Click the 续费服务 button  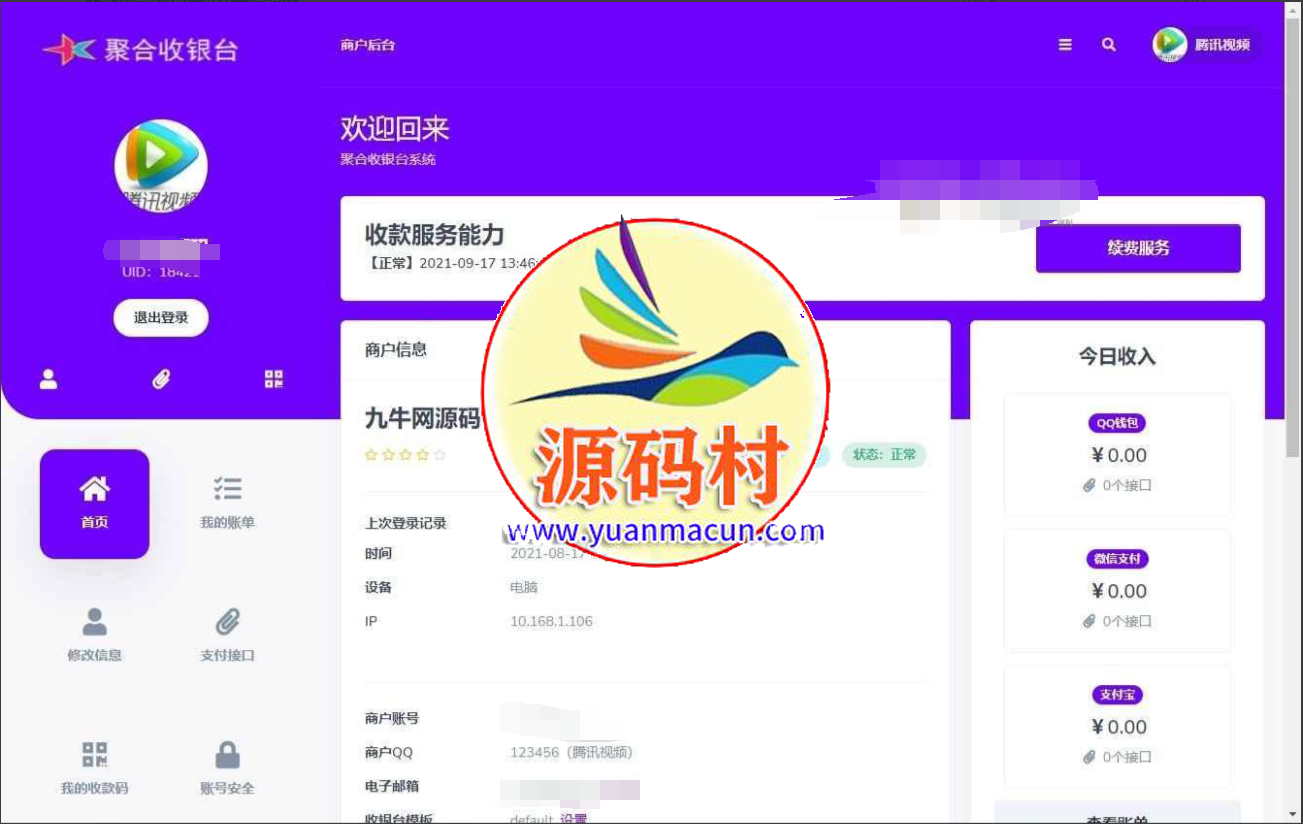point(1138,248)
